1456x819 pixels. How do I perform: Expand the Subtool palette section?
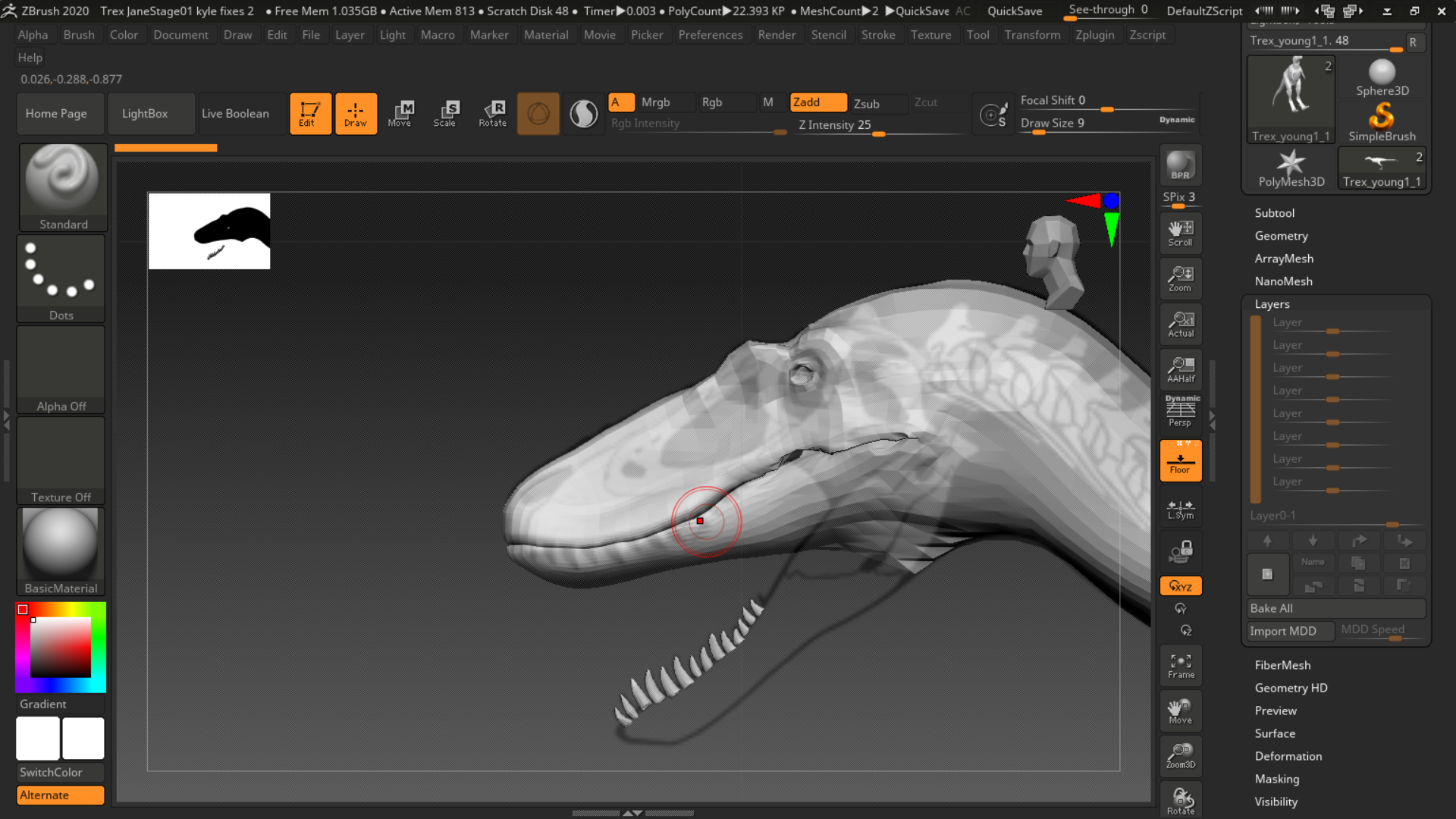1274,213
